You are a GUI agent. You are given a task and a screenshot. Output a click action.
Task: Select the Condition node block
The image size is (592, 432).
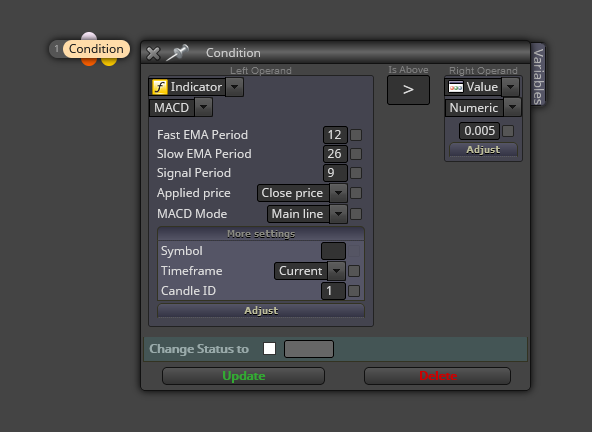point(96,49)
